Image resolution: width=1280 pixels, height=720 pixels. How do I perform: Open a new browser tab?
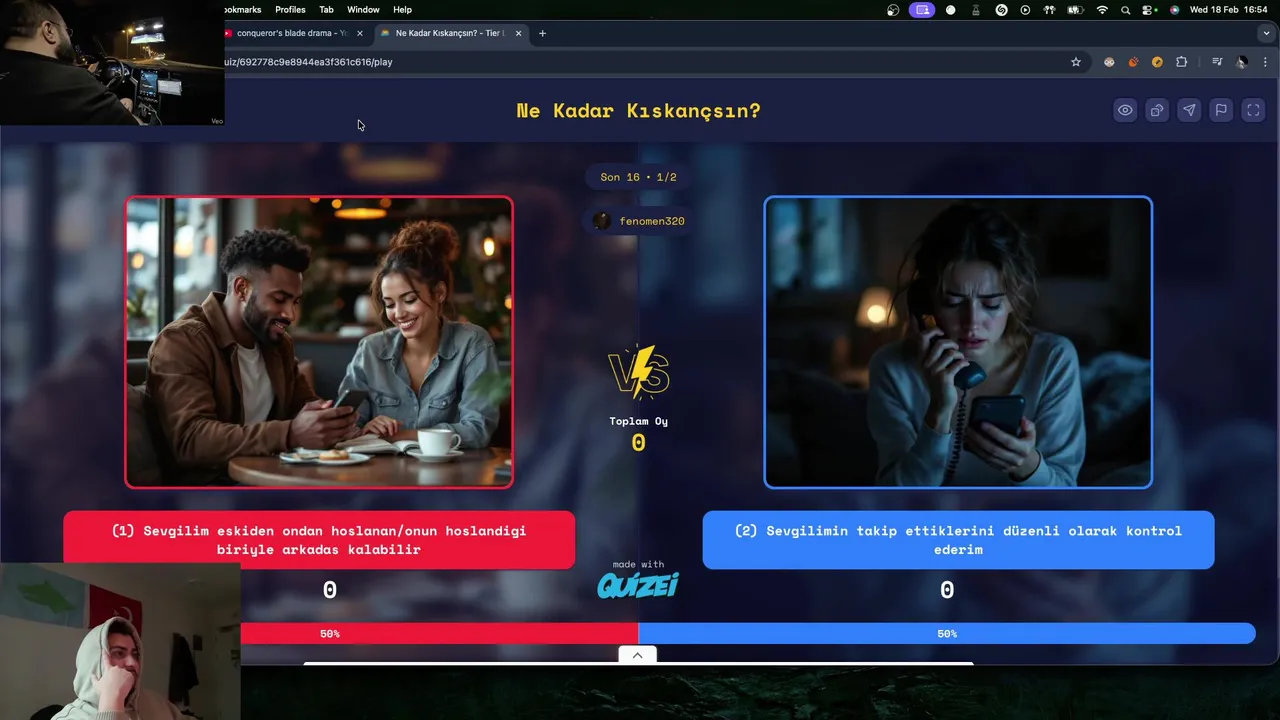click(542, 33)
